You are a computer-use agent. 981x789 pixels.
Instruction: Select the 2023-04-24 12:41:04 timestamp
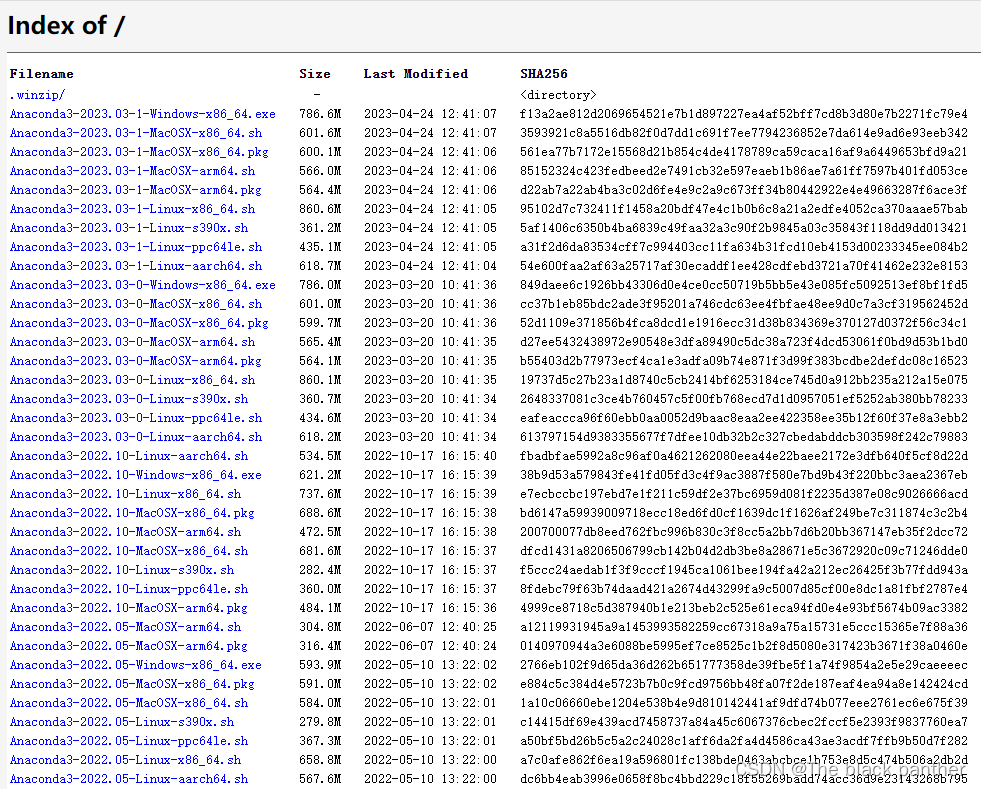click(430, 266)
